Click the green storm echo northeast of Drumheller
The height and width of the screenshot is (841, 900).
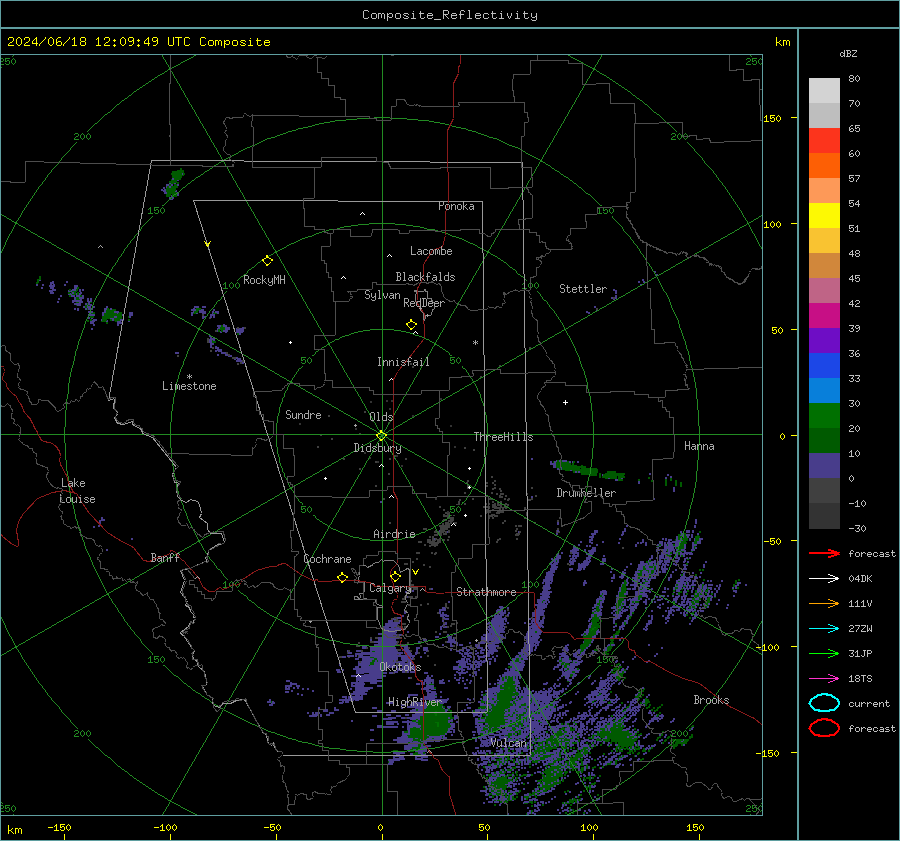pyautogui.click(x=588, y=470)
